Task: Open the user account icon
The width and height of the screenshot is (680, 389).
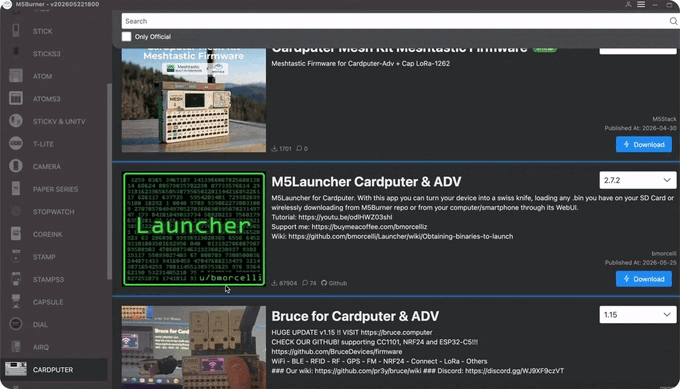Action: (x=628, y=4)
